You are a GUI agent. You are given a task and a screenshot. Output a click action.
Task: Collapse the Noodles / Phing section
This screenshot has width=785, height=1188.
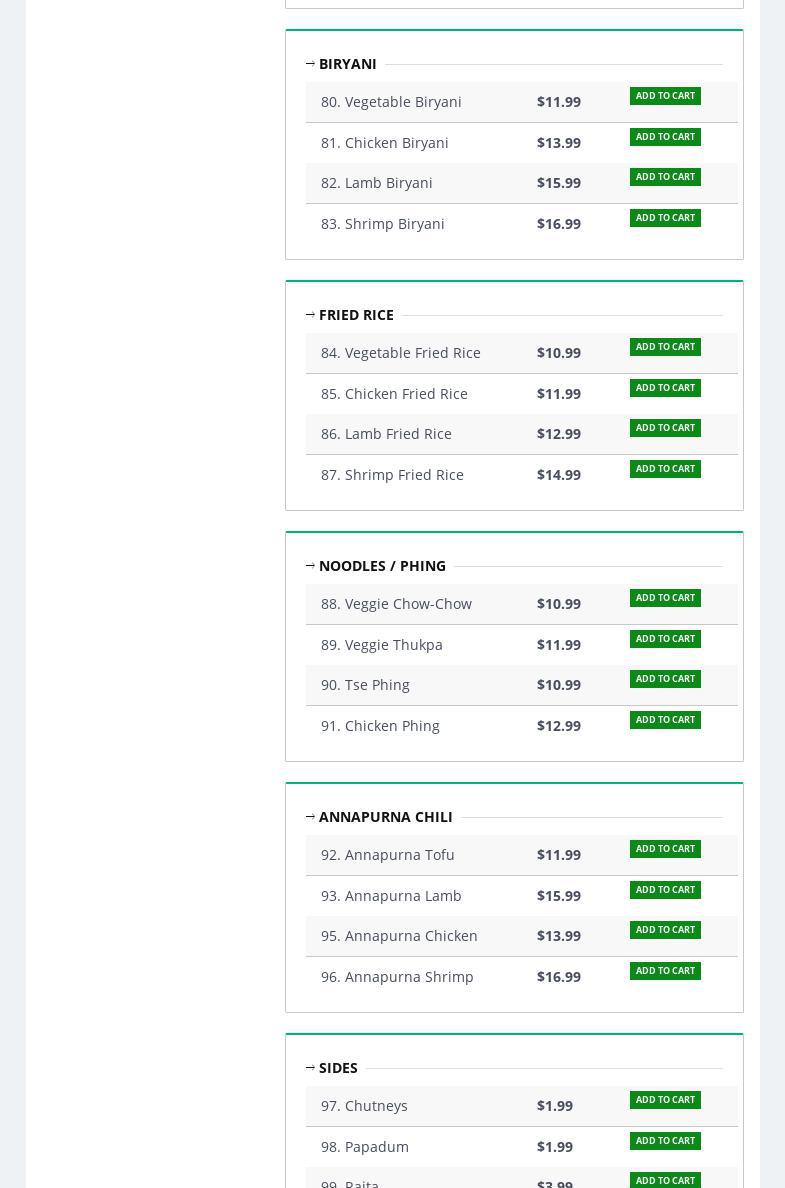[311, 566]
